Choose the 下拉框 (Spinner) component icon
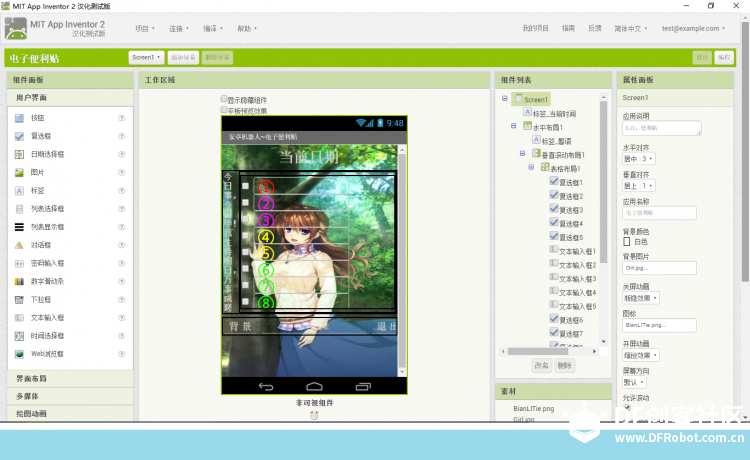The width and height of the screenshot is (750, 460). 19,300
